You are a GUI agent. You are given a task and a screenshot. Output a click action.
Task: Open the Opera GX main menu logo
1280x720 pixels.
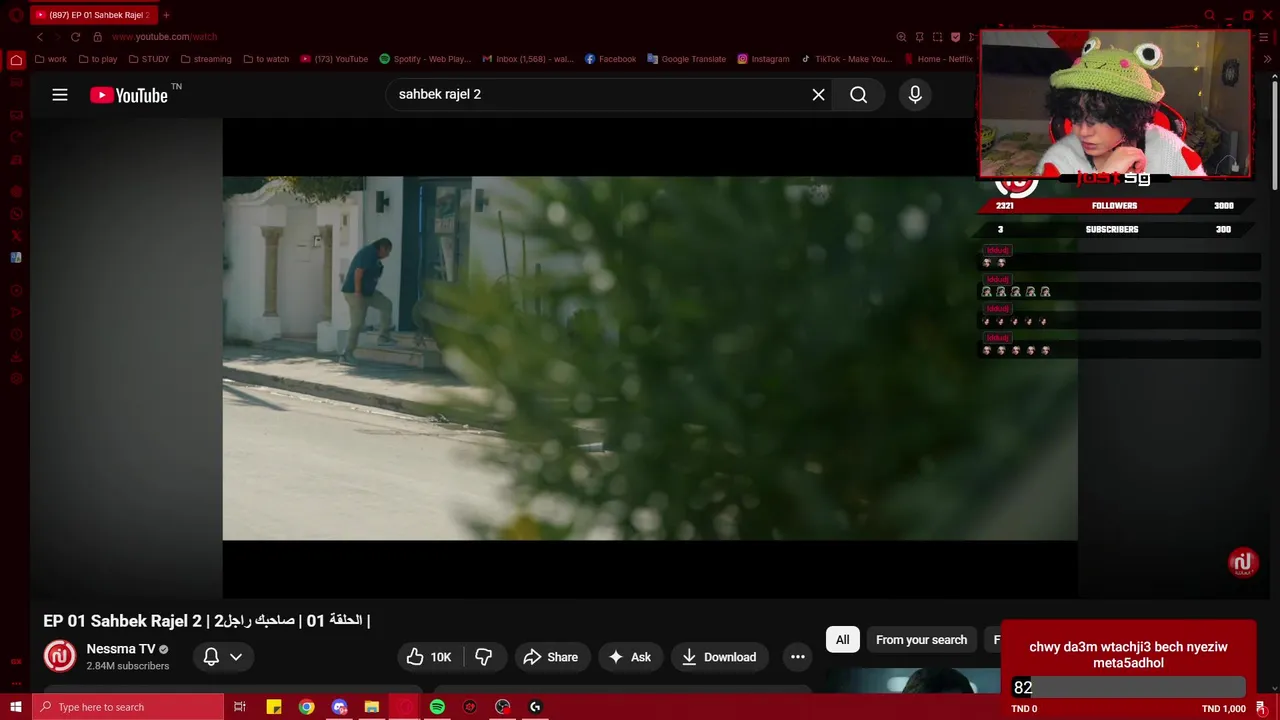click(x=16, y=15)
